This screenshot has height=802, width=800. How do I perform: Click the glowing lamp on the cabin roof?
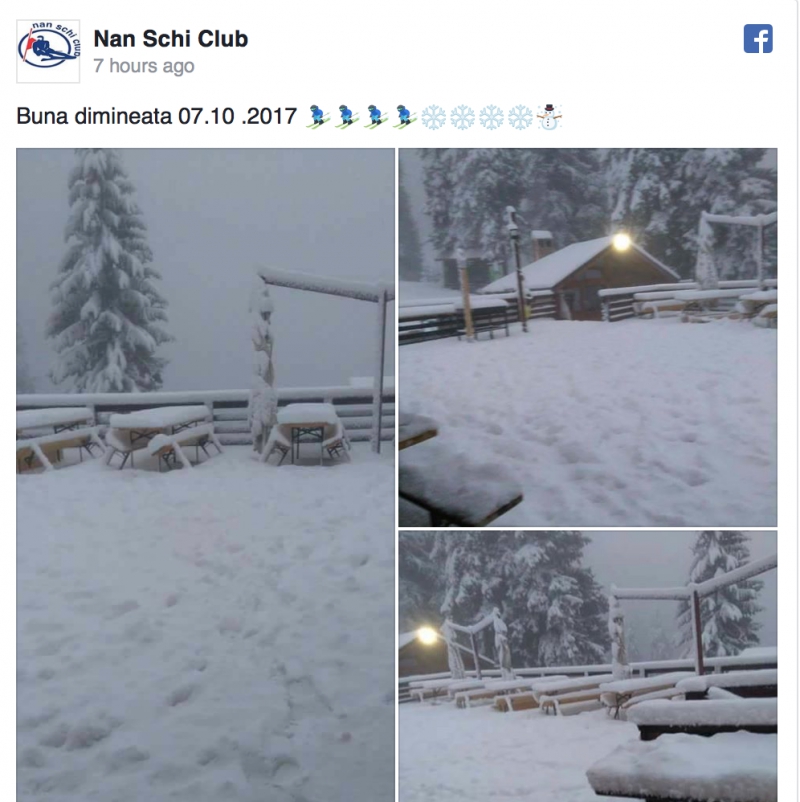coord(621,241)
